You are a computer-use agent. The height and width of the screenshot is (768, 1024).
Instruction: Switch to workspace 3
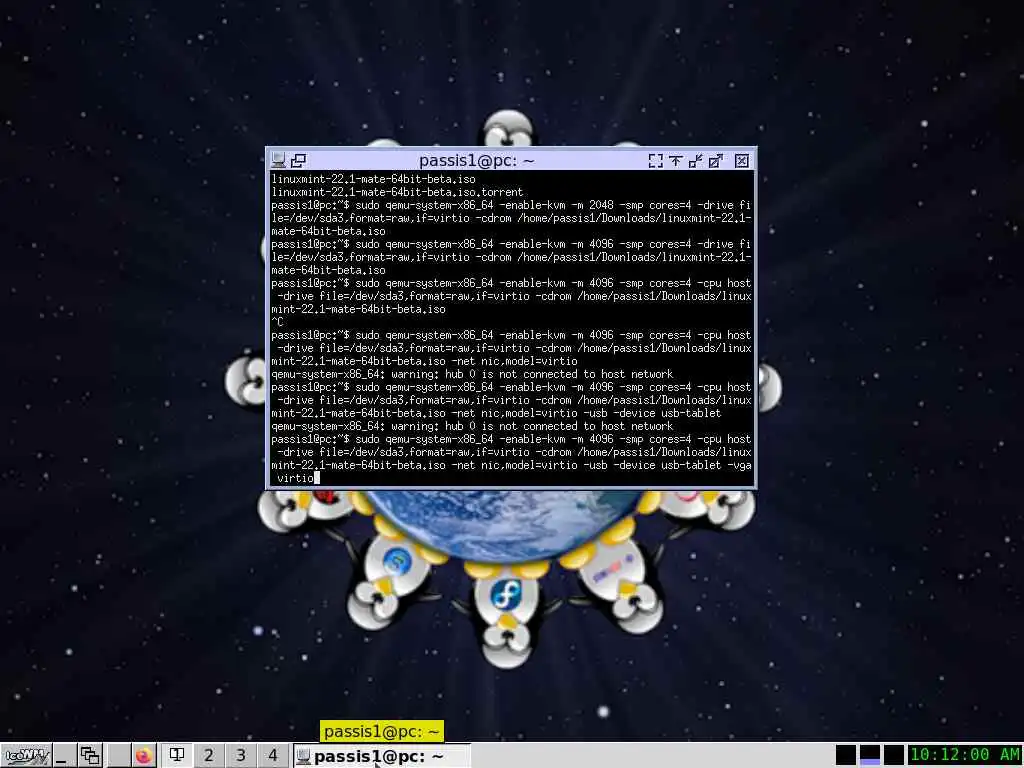[x=240, y=756]
